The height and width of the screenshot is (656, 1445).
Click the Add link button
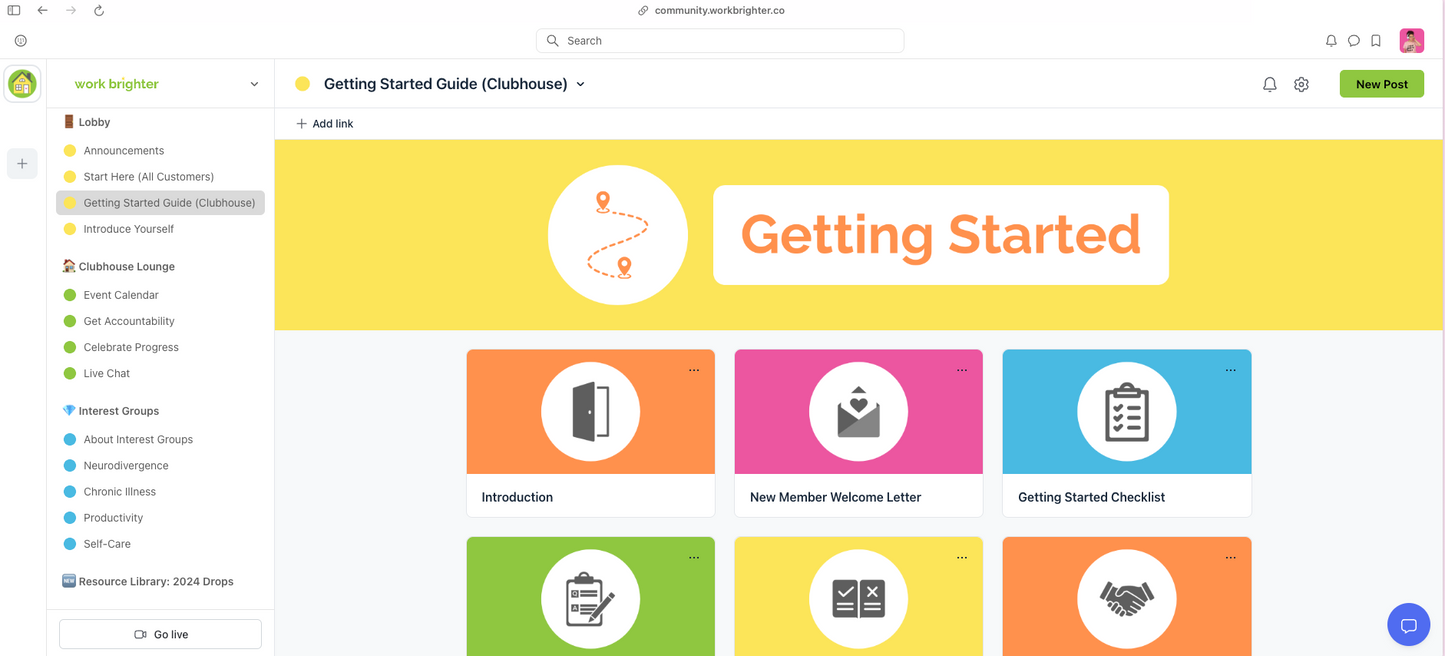click(325, 124)
